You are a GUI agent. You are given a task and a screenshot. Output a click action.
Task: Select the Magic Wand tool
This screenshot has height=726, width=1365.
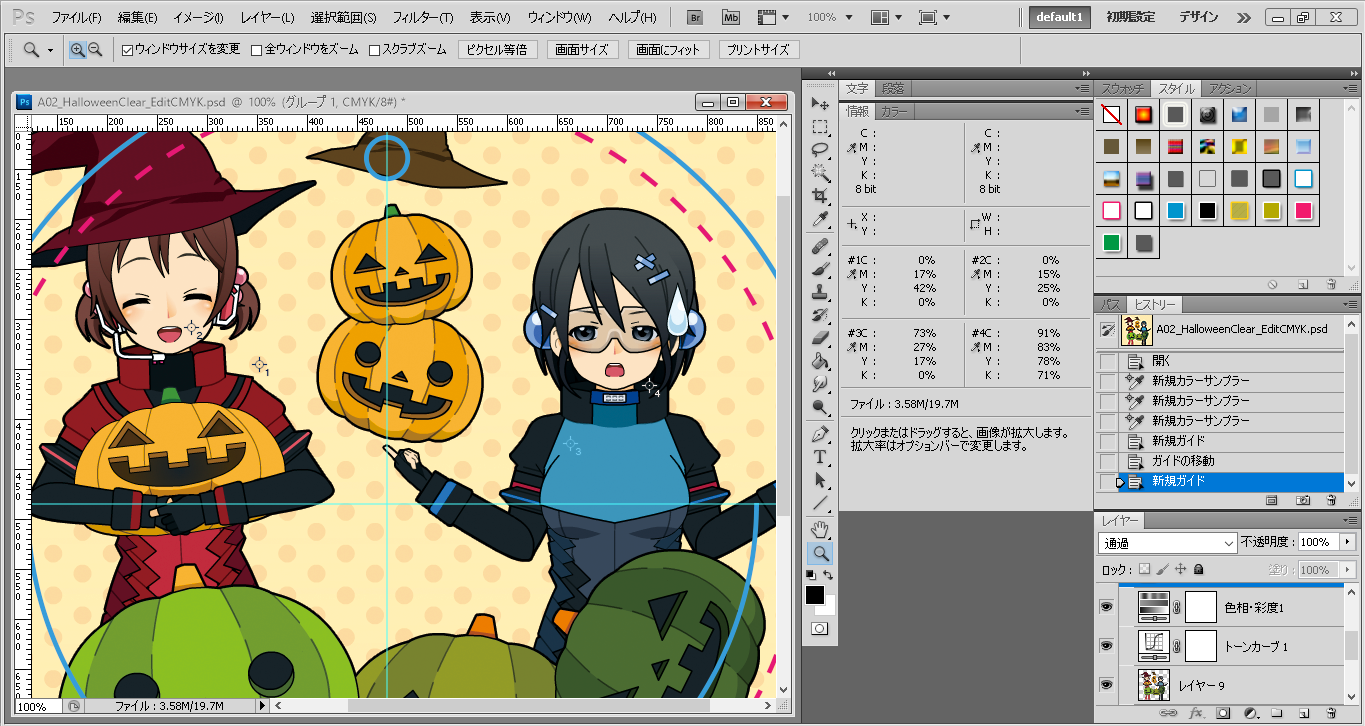(x=820, y=173)
